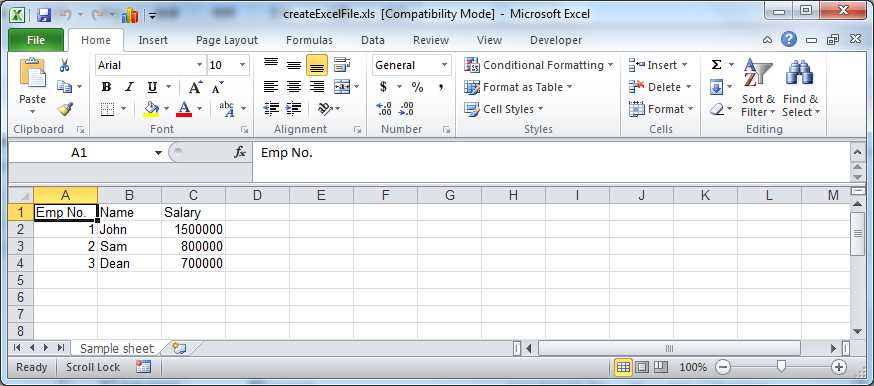The height and width of the screenshot is (386, 874).
Task: Switch to the Page Layout tab
Action: pyautogui.click(x=227, y=40)
